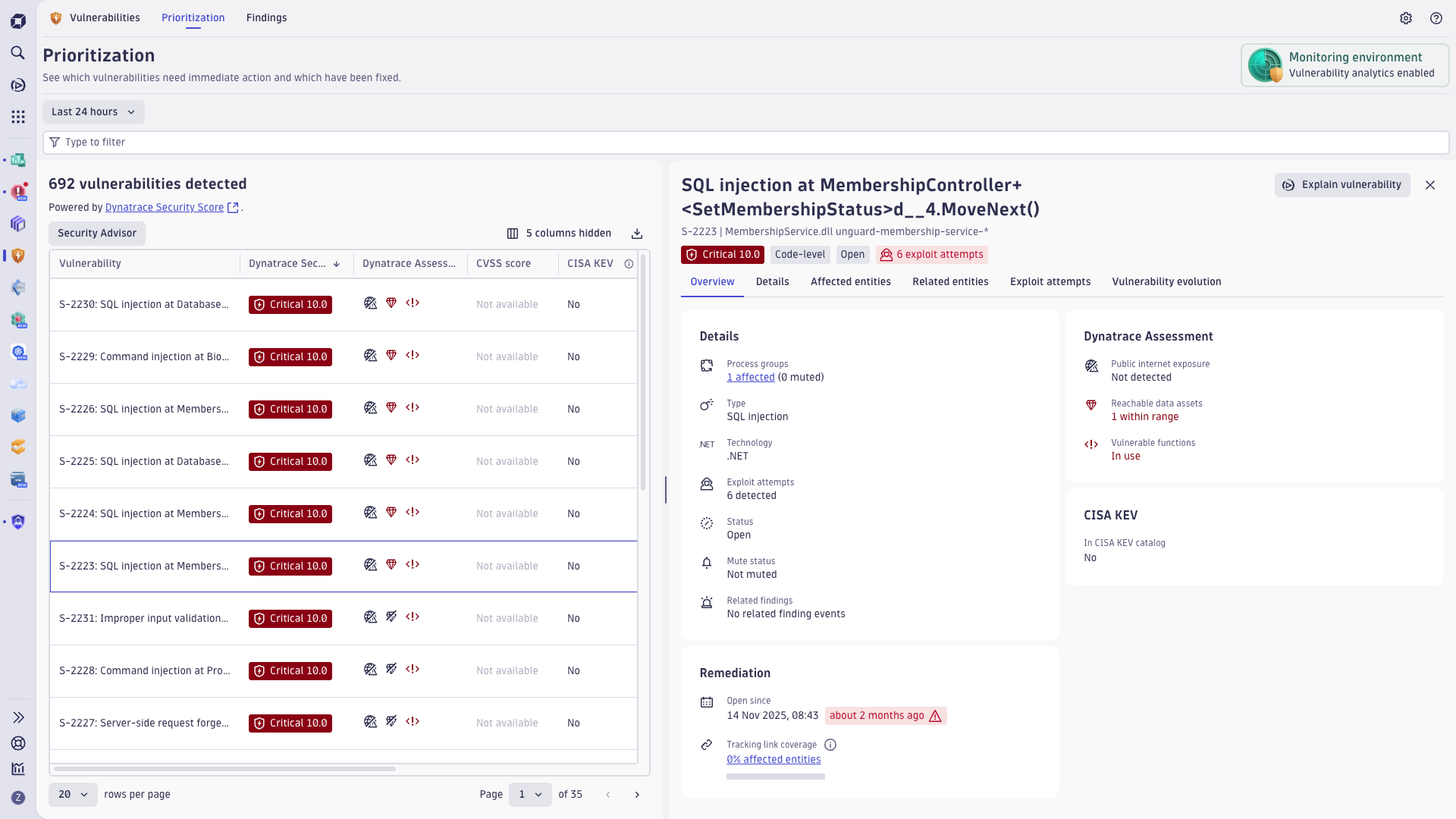Click the download table data icon
The width and height of the screenshot is (1456, 819).
pos(637,234)
